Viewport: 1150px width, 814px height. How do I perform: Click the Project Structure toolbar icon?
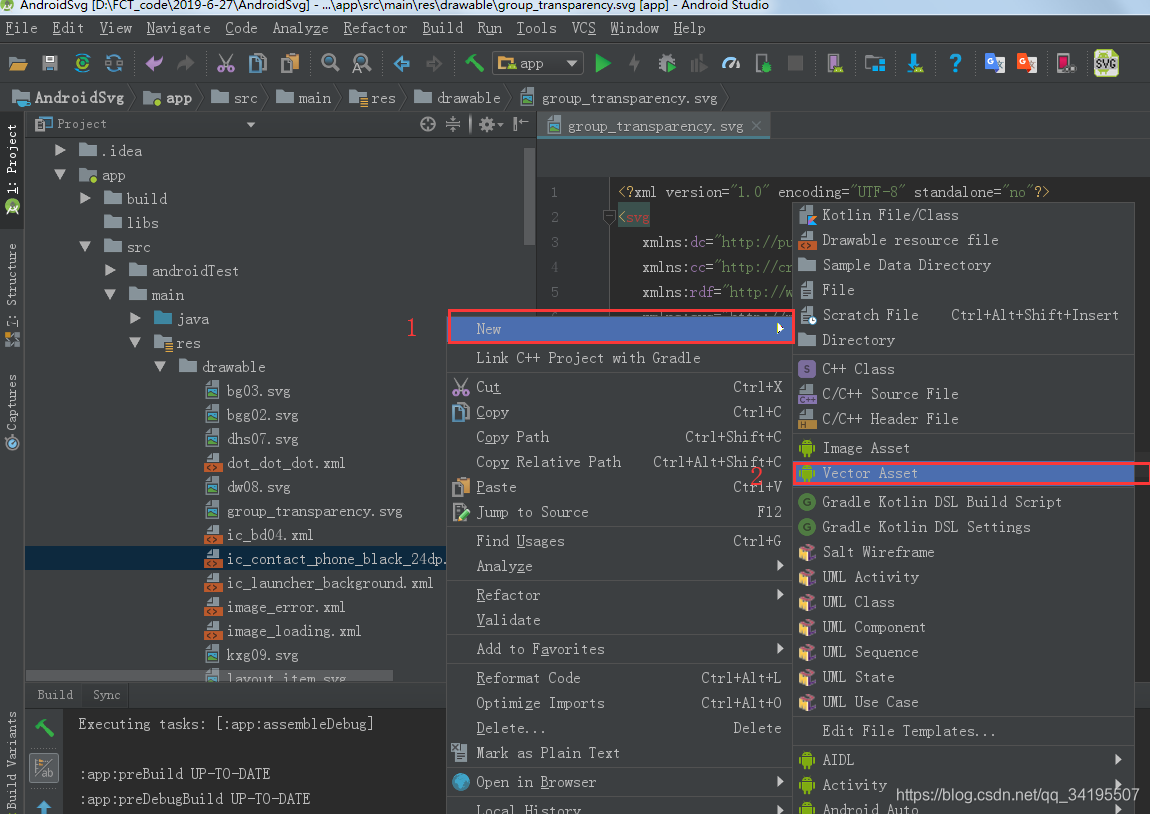click(x=874, y=63)
